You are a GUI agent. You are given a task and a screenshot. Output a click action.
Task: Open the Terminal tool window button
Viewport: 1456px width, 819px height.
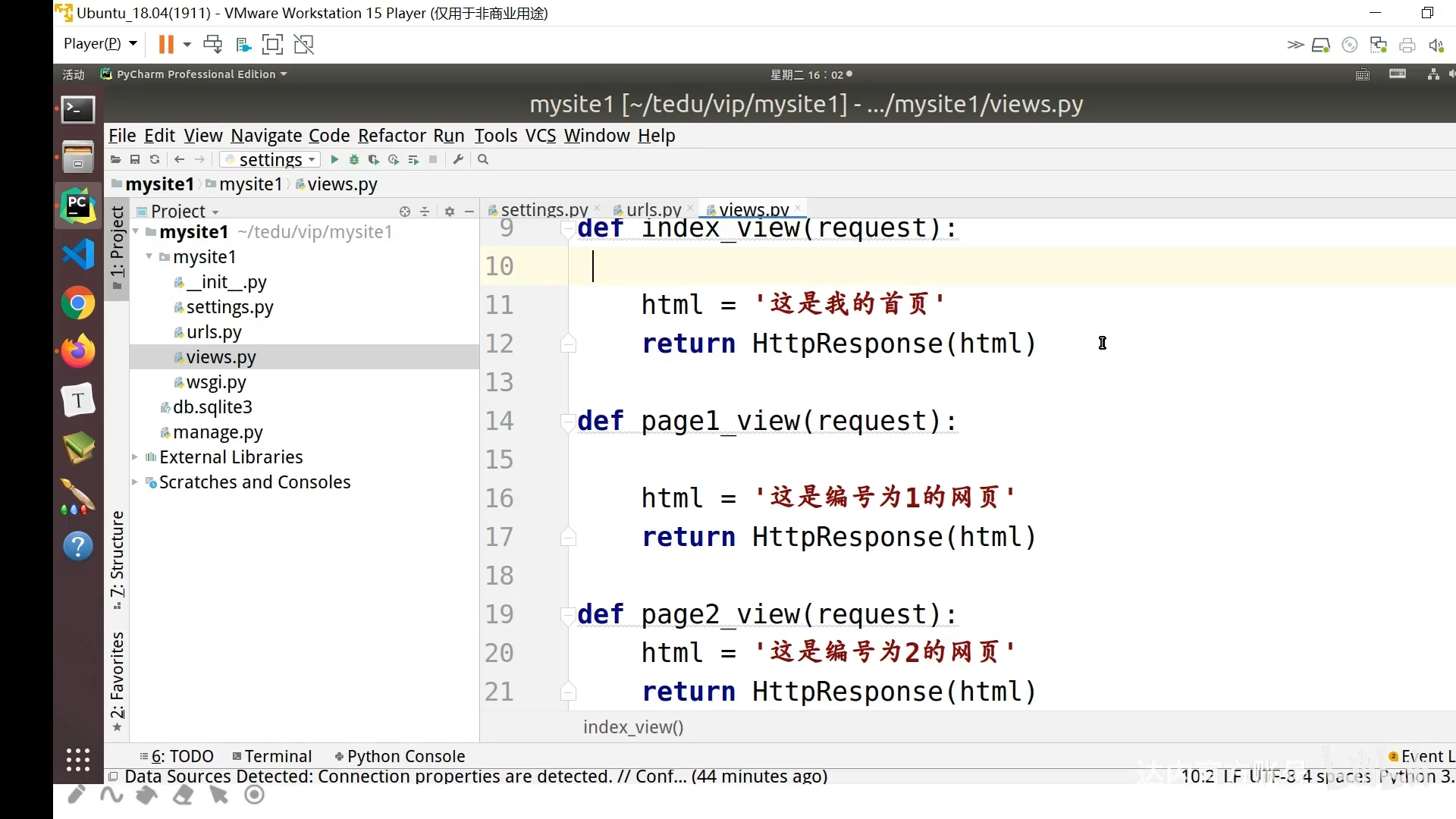point(272,756)
